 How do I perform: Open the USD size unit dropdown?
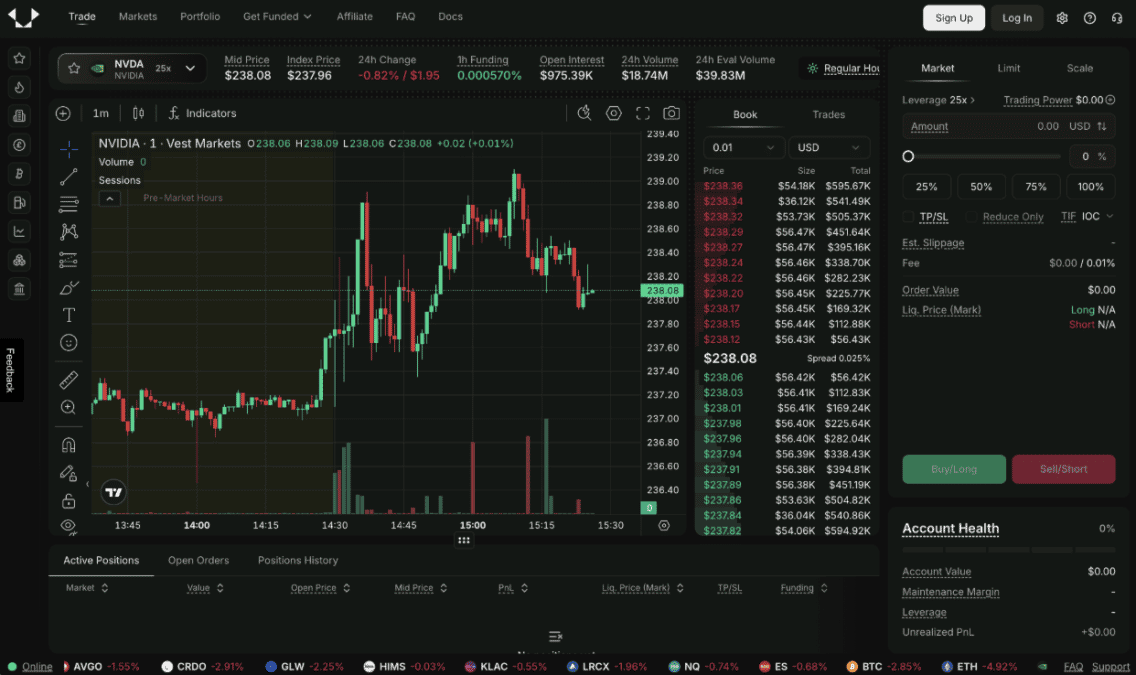(829, 148)
